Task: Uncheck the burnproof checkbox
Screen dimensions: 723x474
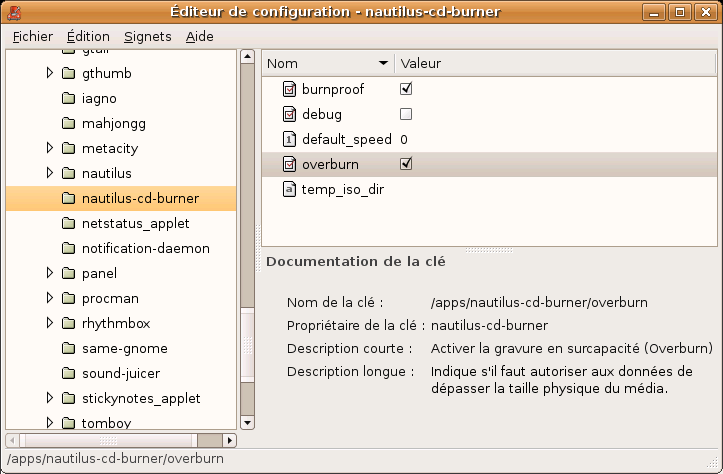Action: coord(406,89)
